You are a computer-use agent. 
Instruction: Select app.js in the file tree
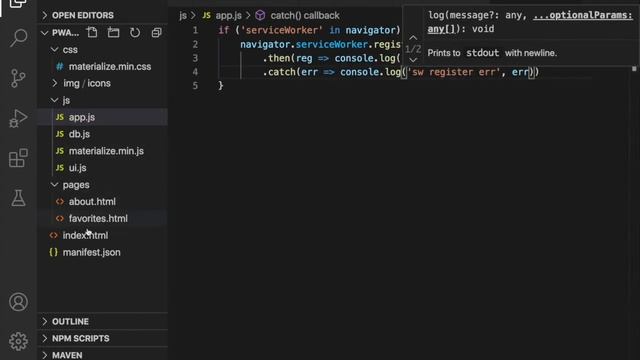[102, 117]
